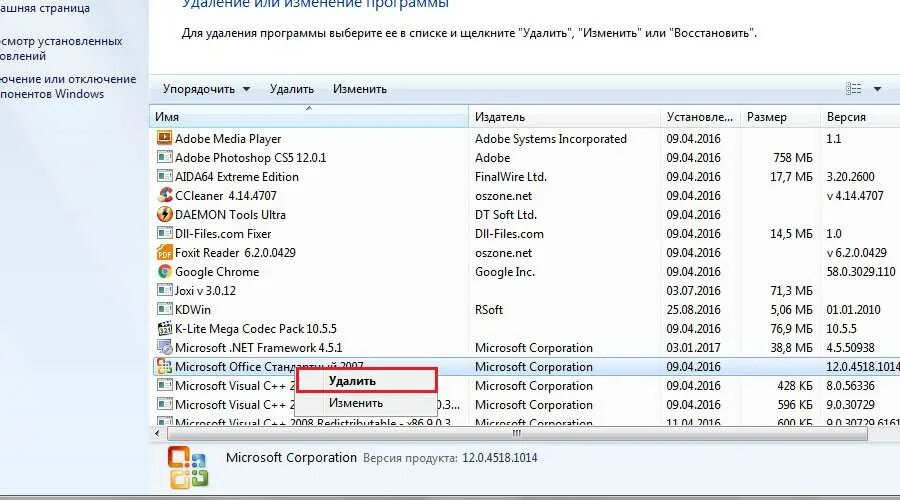Click the 25.08.2016 install date cell

693,309
